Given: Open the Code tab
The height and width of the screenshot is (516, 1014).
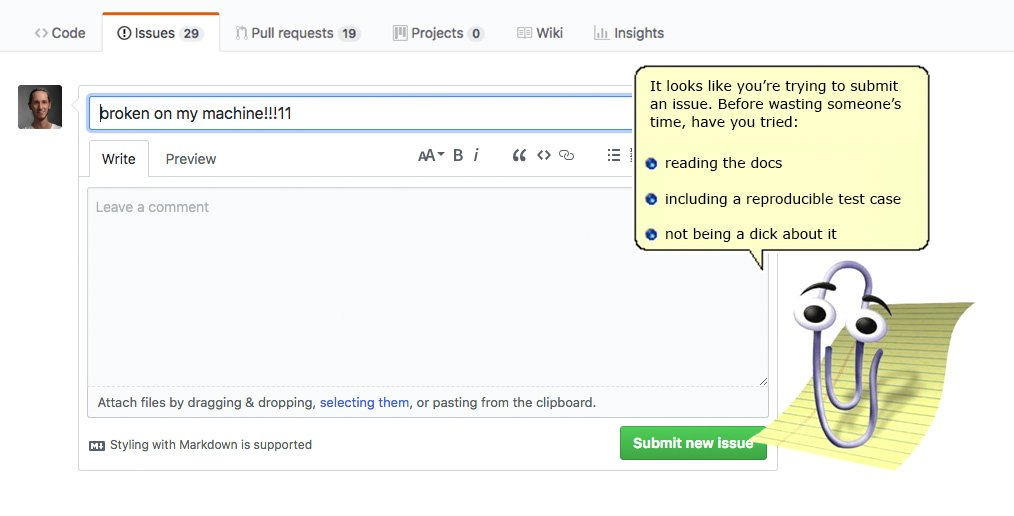Looking at the screenshot, I should point(60,33).
